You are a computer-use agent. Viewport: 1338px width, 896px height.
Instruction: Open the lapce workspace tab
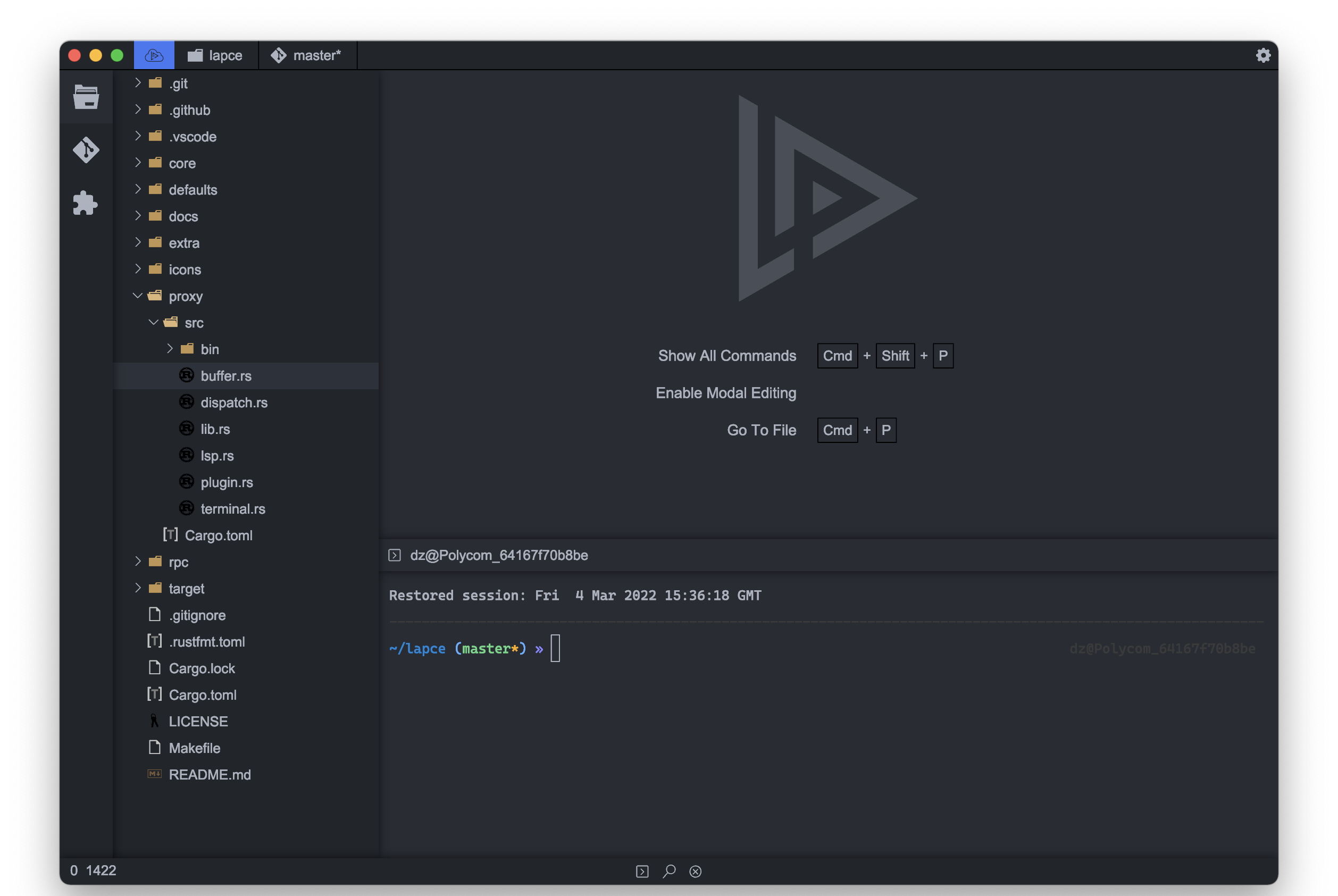click(x=216, y=55)
